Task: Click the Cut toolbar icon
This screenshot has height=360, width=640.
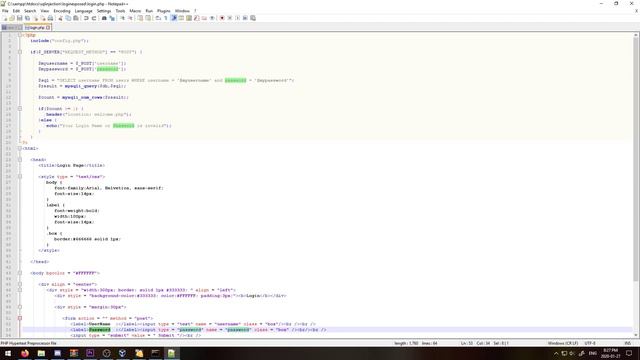Action: coord(60,18)
